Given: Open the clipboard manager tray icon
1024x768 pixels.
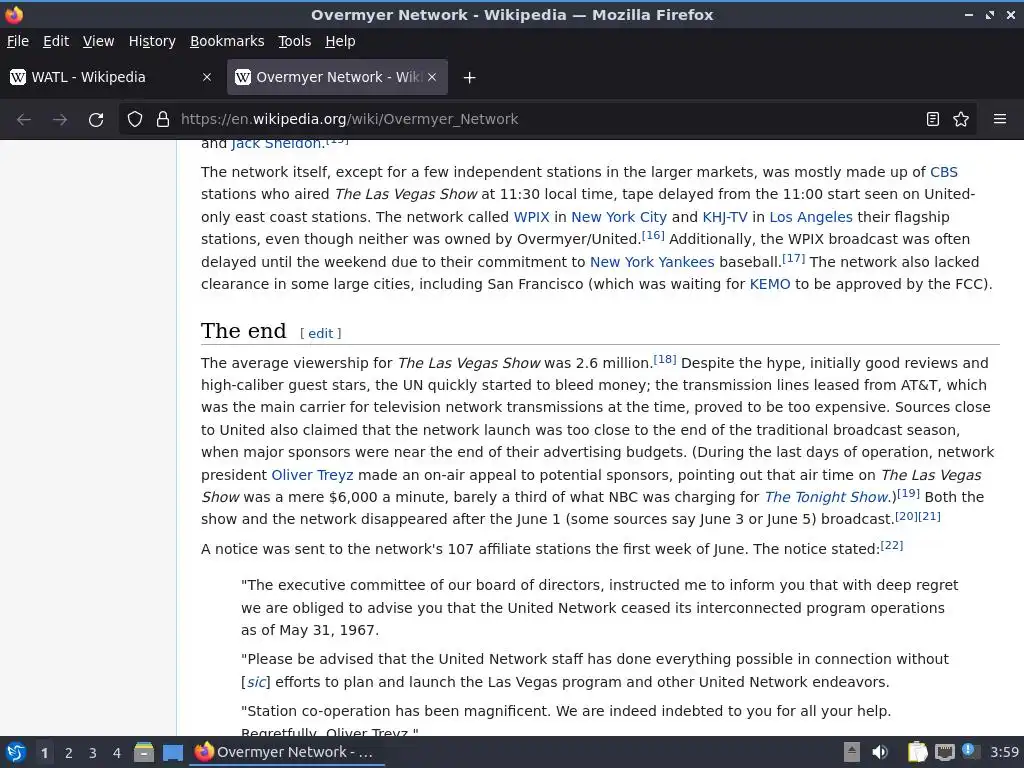Looking at the screenshot, I should 917,752.
